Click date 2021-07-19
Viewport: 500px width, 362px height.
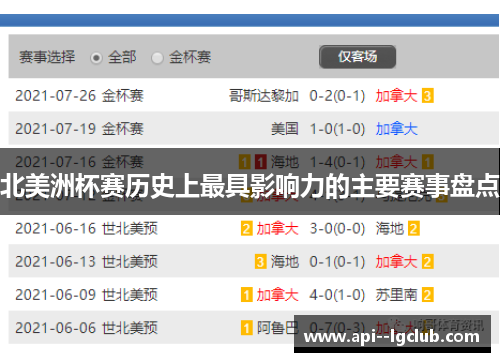[56, 129]
